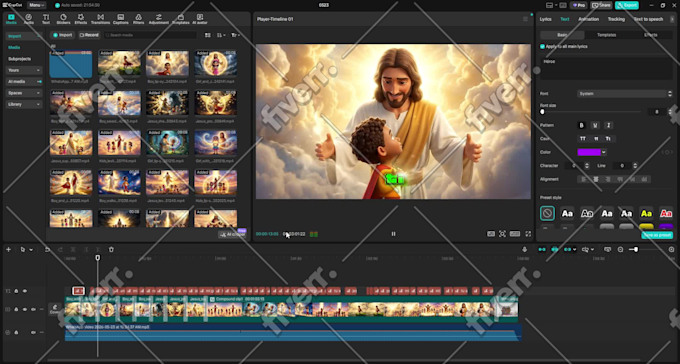The width and height of the screenshot is (680, 364).
Task: Click the Import button
Action: [x=62, y=35]
